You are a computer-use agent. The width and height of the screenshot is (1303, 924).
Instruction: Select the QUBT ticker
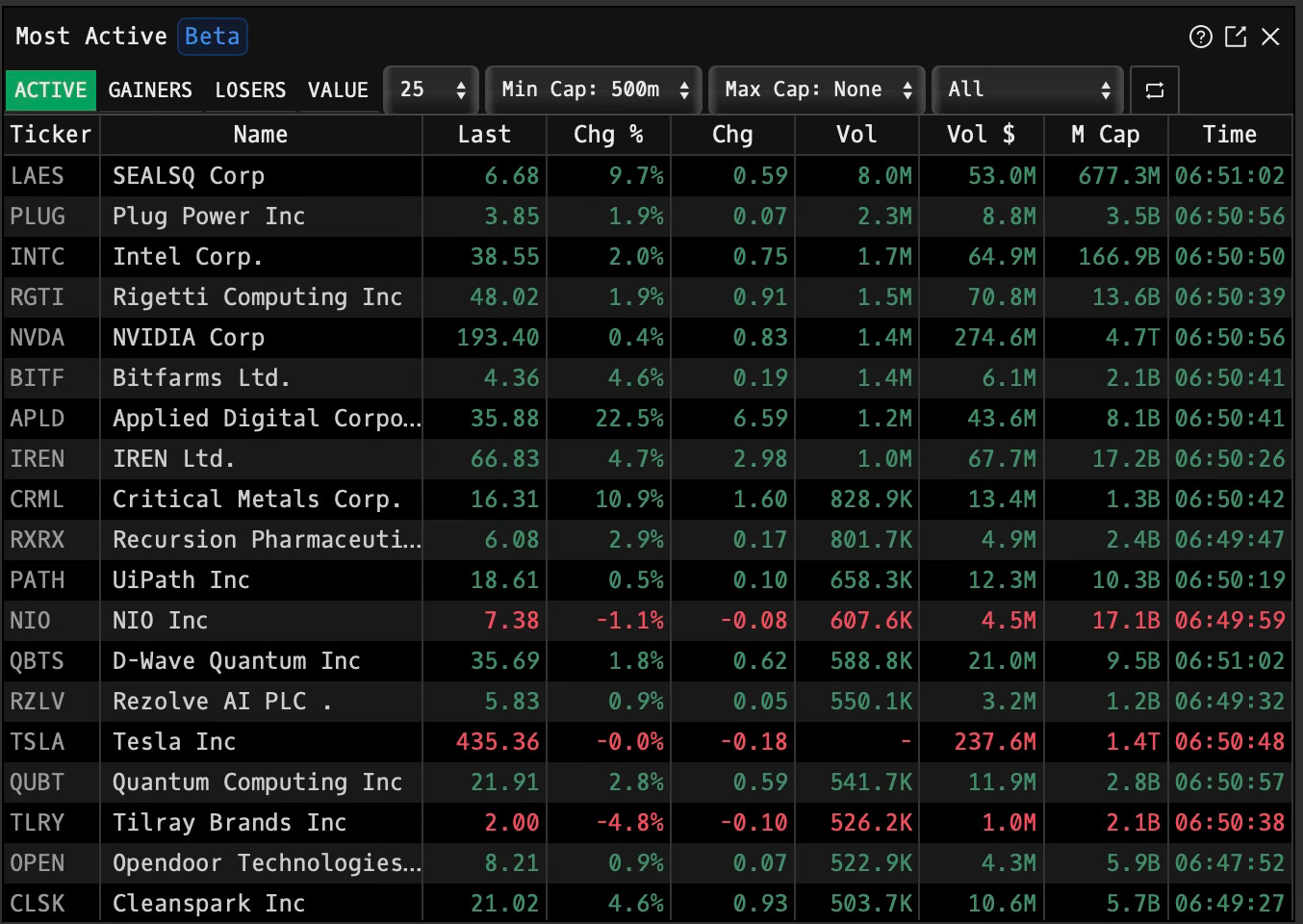point(38,783)
